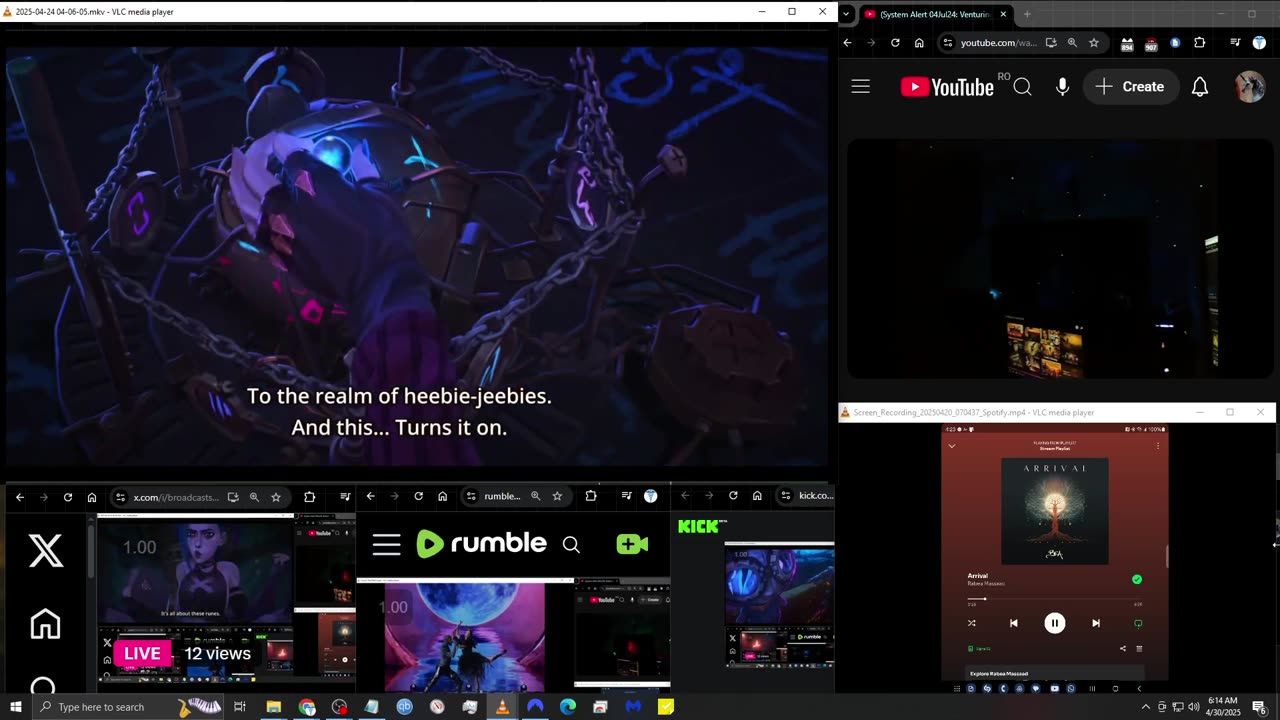
Task: Skip to next track in Spotify recording
Action: 1096,623
